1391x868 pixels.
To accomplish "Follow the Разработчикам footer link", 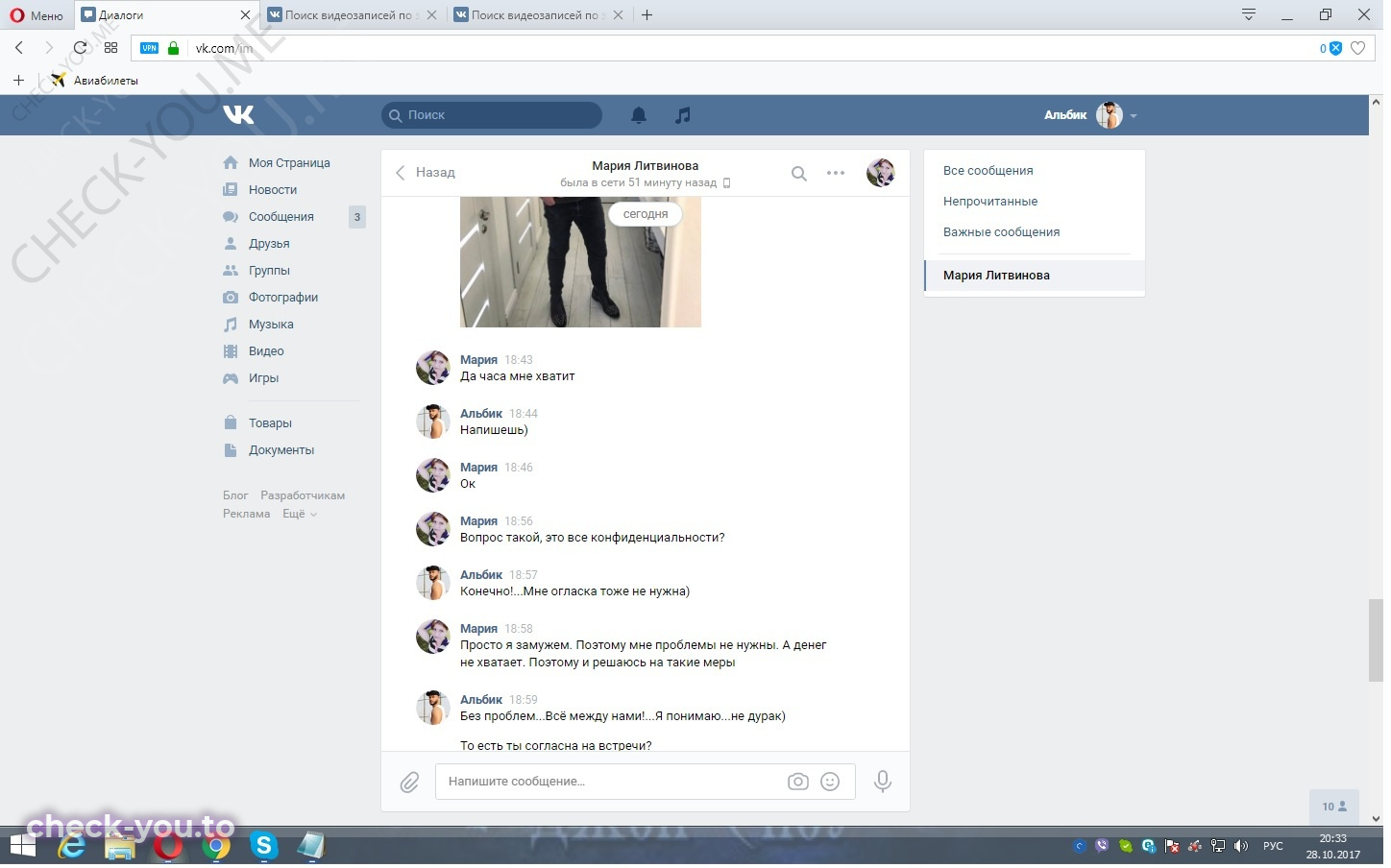I will 303,495.
